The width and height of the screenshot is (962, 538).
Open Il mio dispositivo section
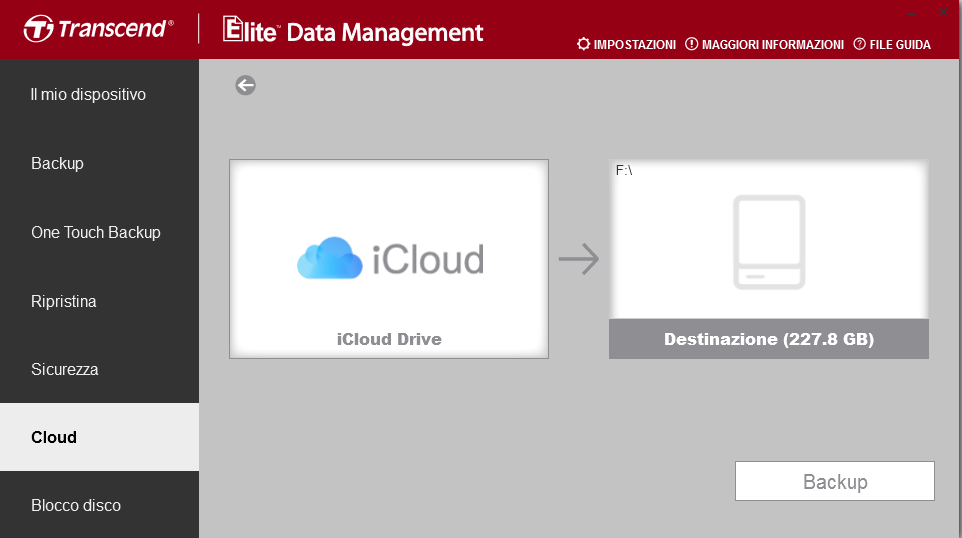coord(99,94)
